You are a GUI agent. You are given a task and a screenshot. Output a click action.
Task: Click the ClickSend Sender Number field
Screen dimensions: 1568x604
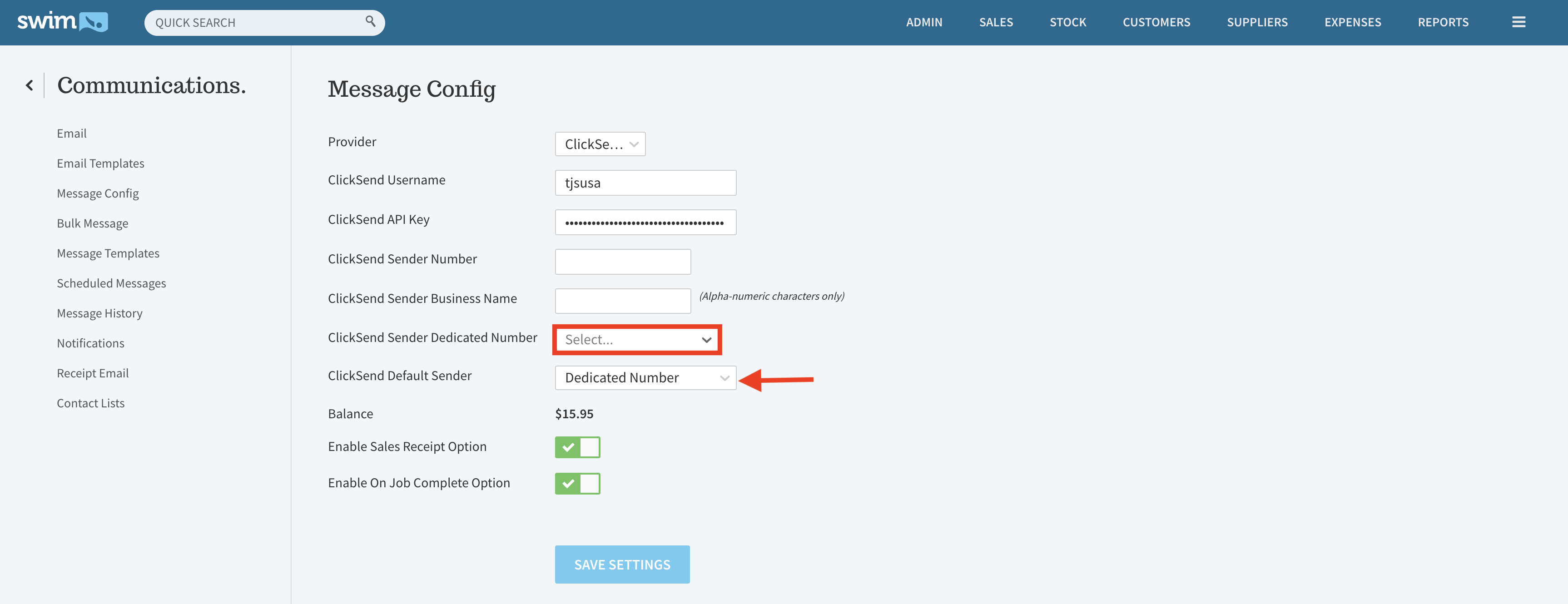[x=622, y=262]
